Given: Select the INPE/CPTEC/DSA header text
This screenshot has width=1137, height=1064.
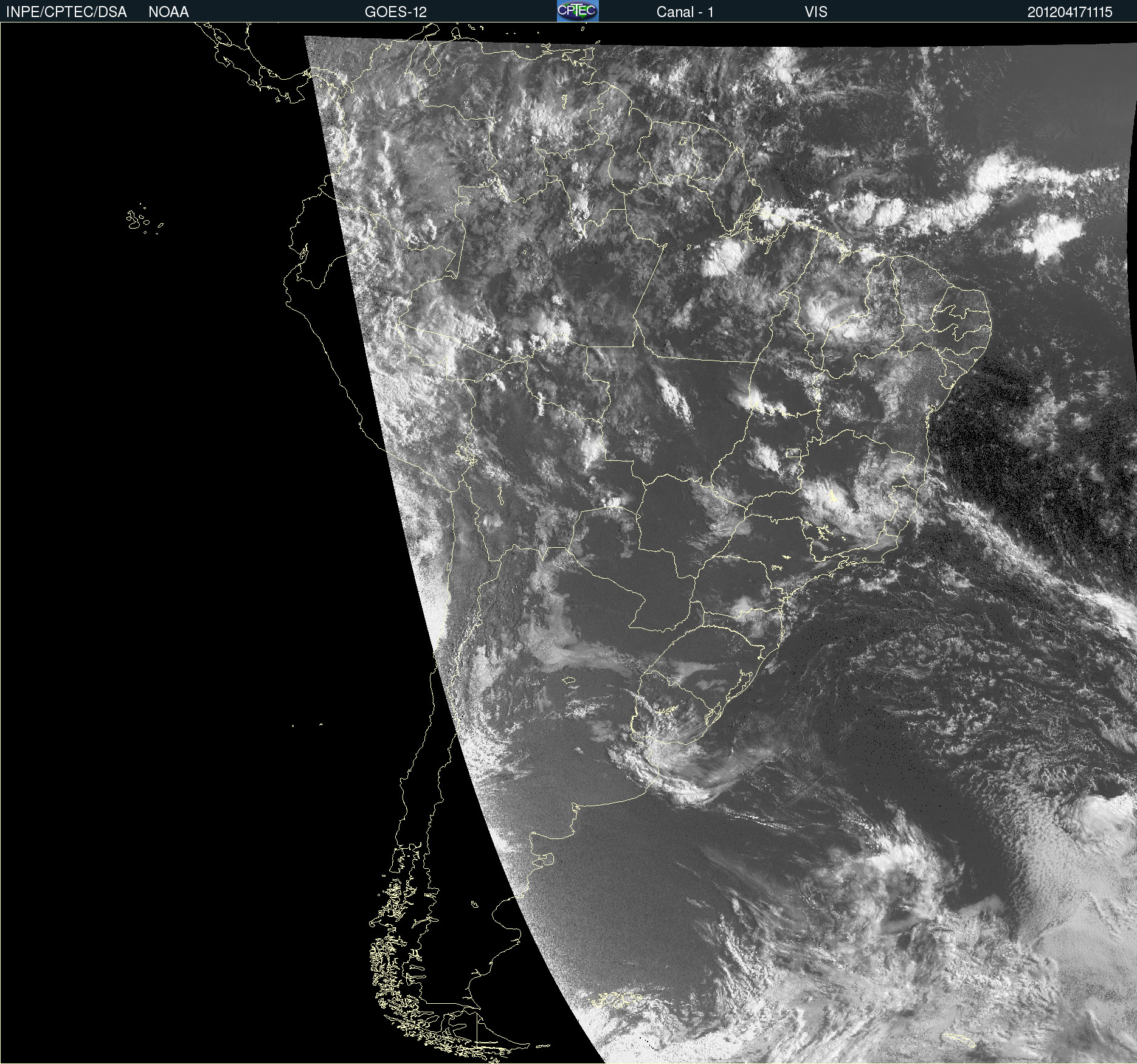Looking at the screenshot, I should 66,12.
